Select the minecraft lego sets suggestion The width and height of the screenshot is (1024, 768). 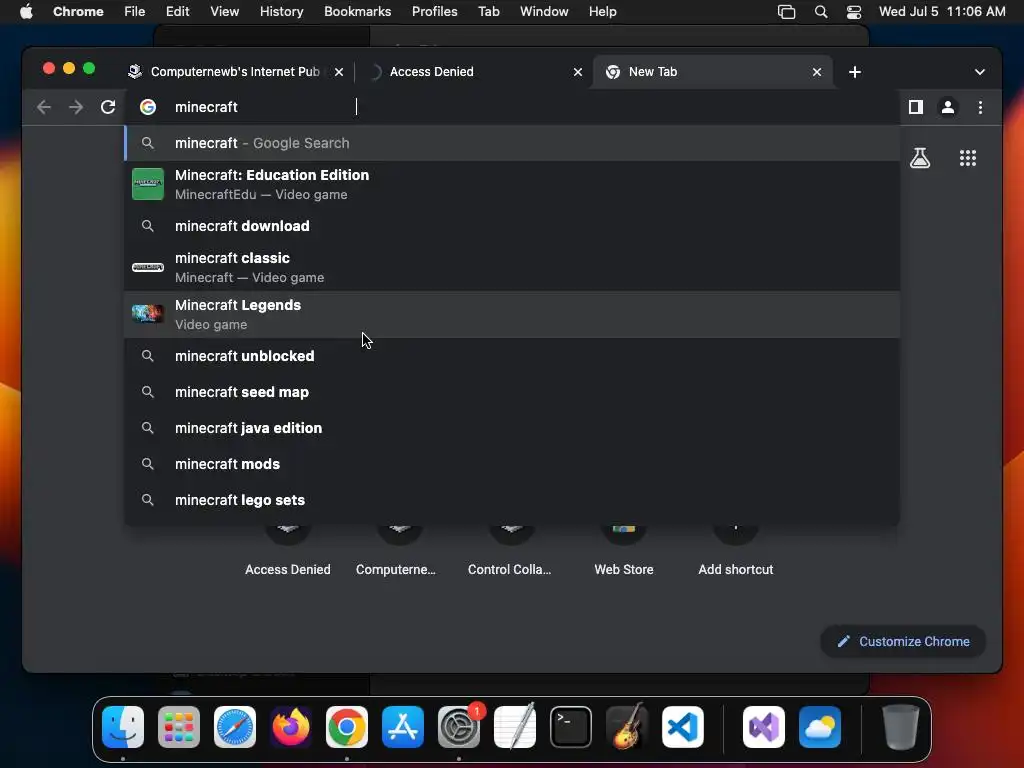[x=512, y=500]
